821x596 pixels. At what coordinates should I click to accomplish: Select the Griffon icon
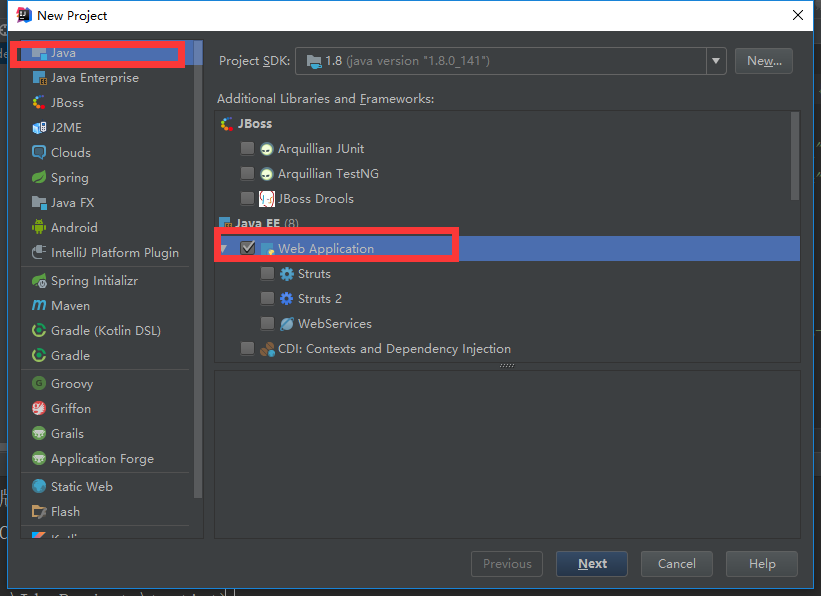[x=39, y=409]
